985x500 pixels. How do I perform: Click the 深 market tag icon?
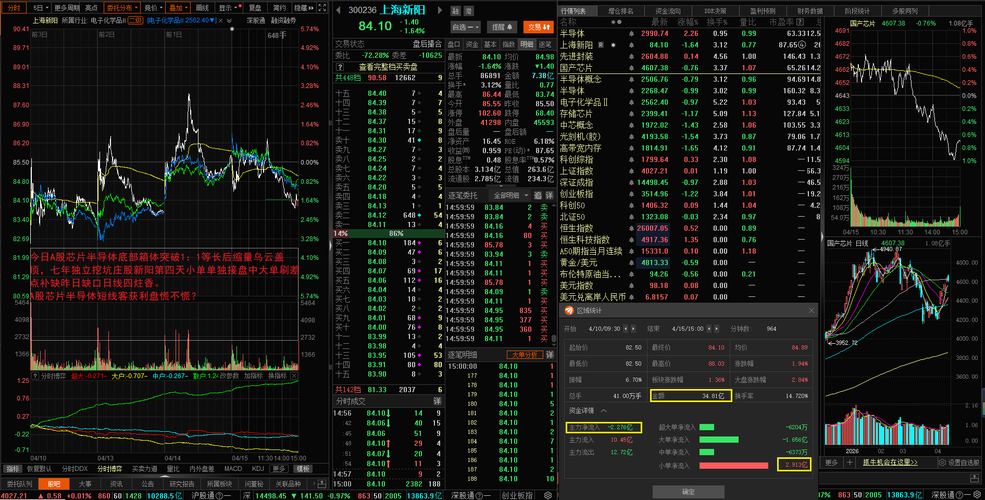469,11
